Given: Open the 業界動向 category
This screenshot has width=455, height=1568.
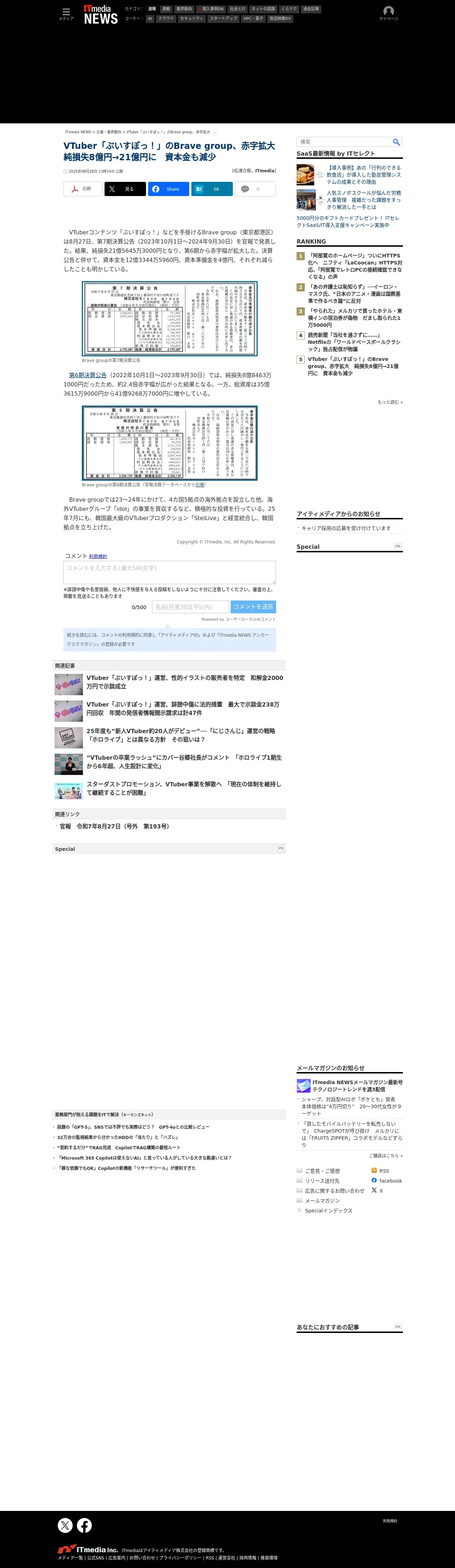Looking at the screenshot, I should 184,9.
